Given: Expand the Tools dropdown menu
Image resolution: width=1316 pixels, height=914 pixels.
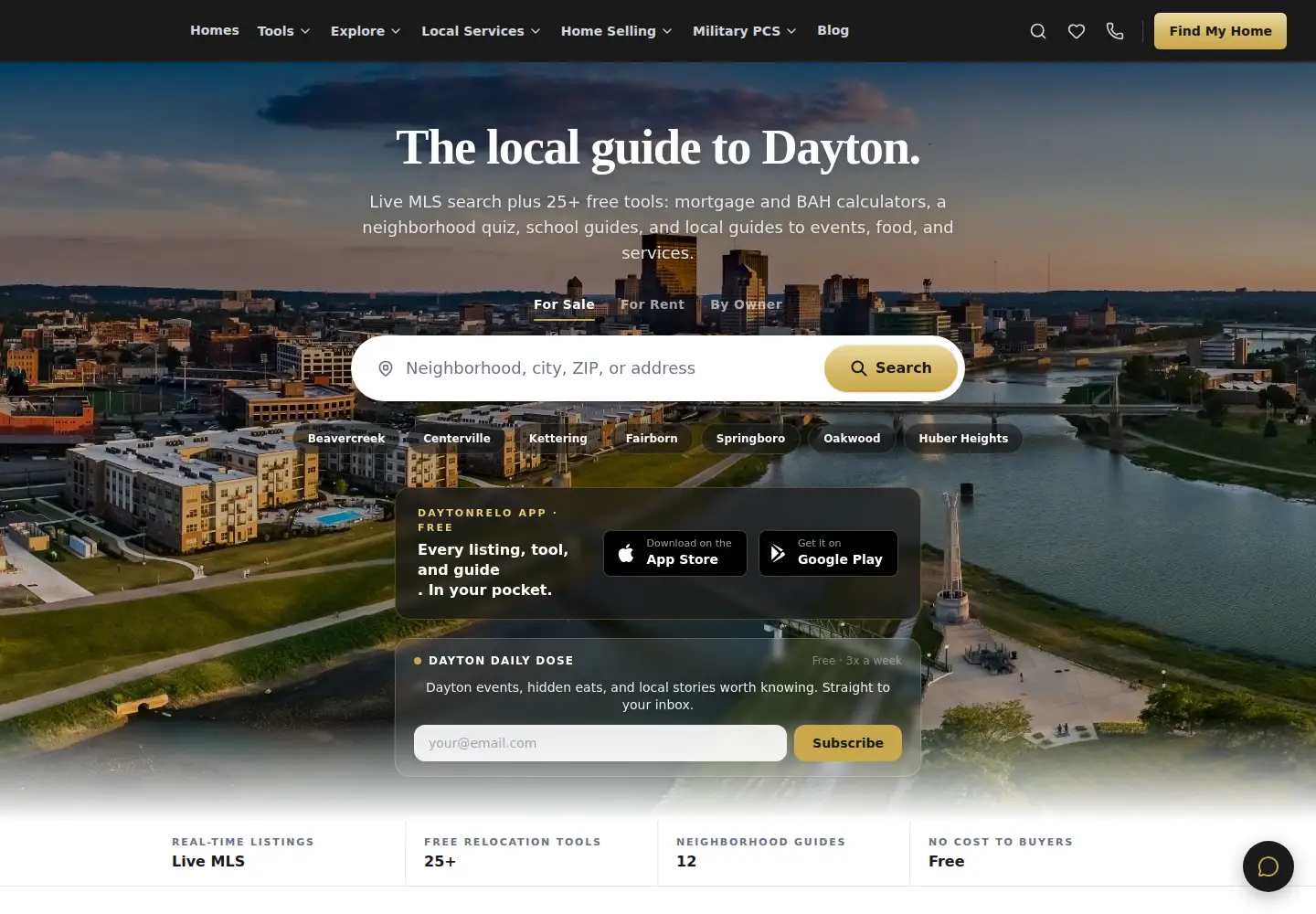Looking at the screenshot, I should (x=284, y=31).
